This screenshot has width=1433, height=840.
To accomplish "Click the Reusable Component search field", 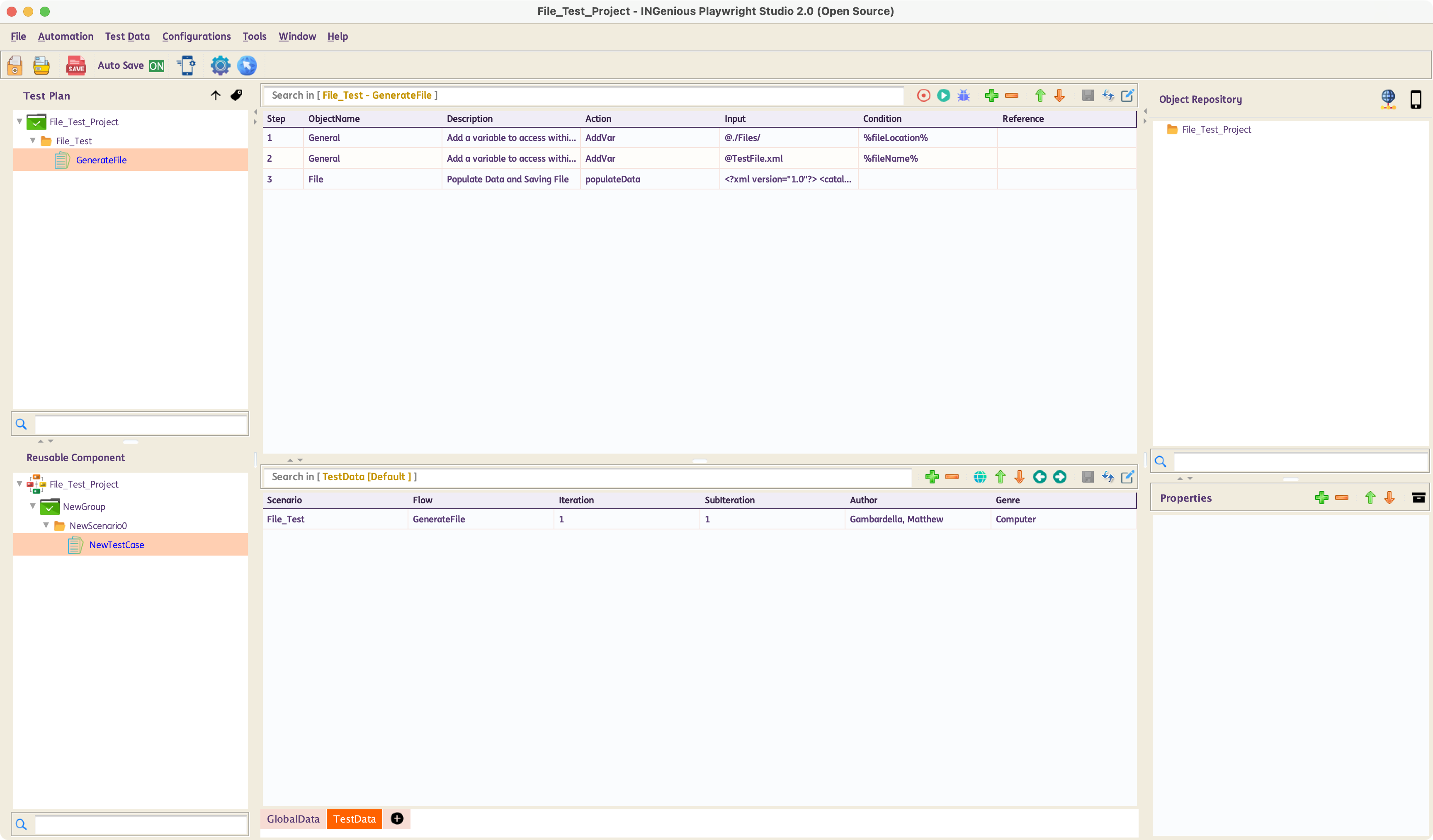I will click(x=141, y=824).
